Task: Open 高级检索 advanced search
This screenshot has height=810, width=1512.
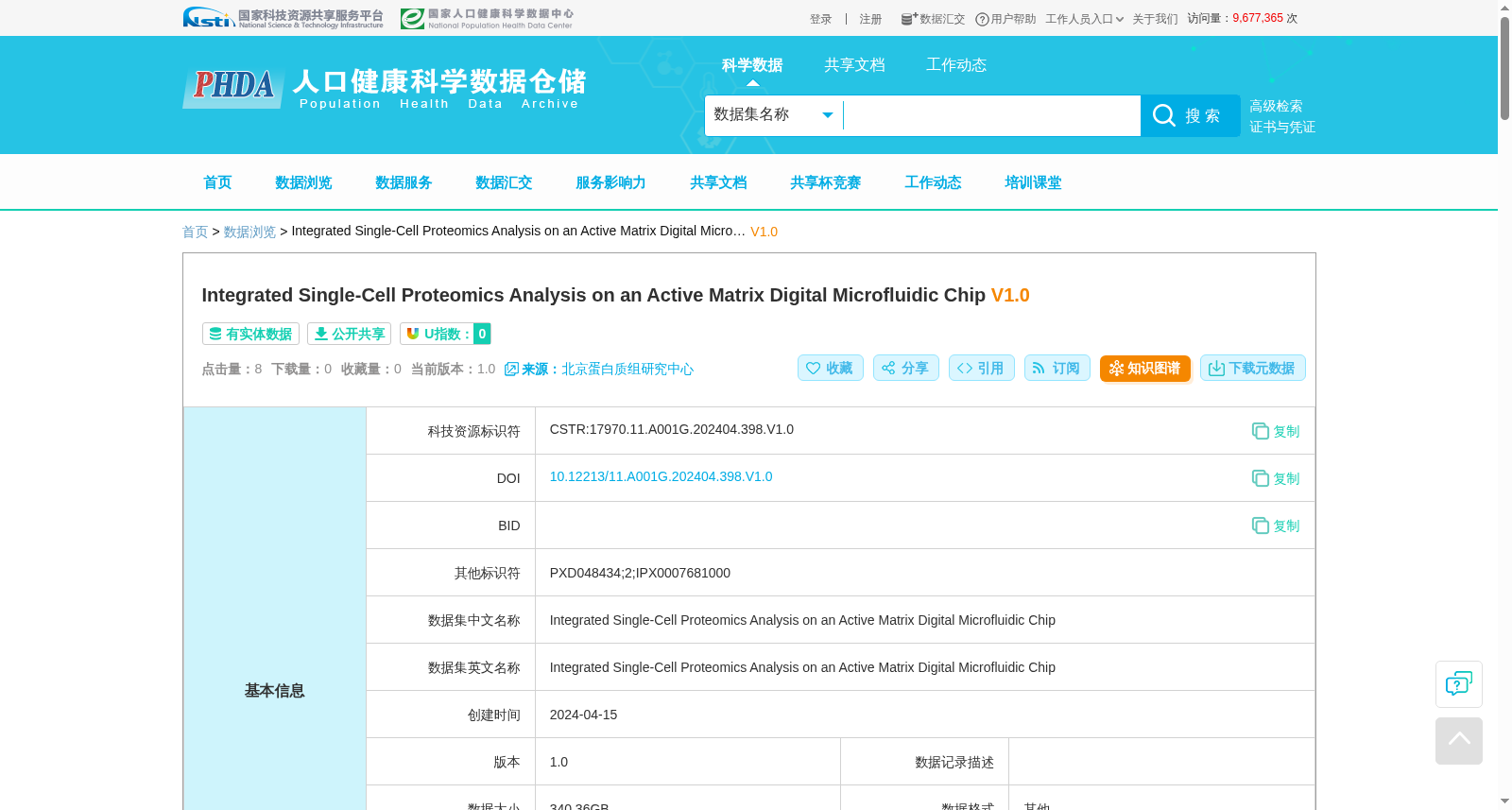Action: pos(1276,106)
